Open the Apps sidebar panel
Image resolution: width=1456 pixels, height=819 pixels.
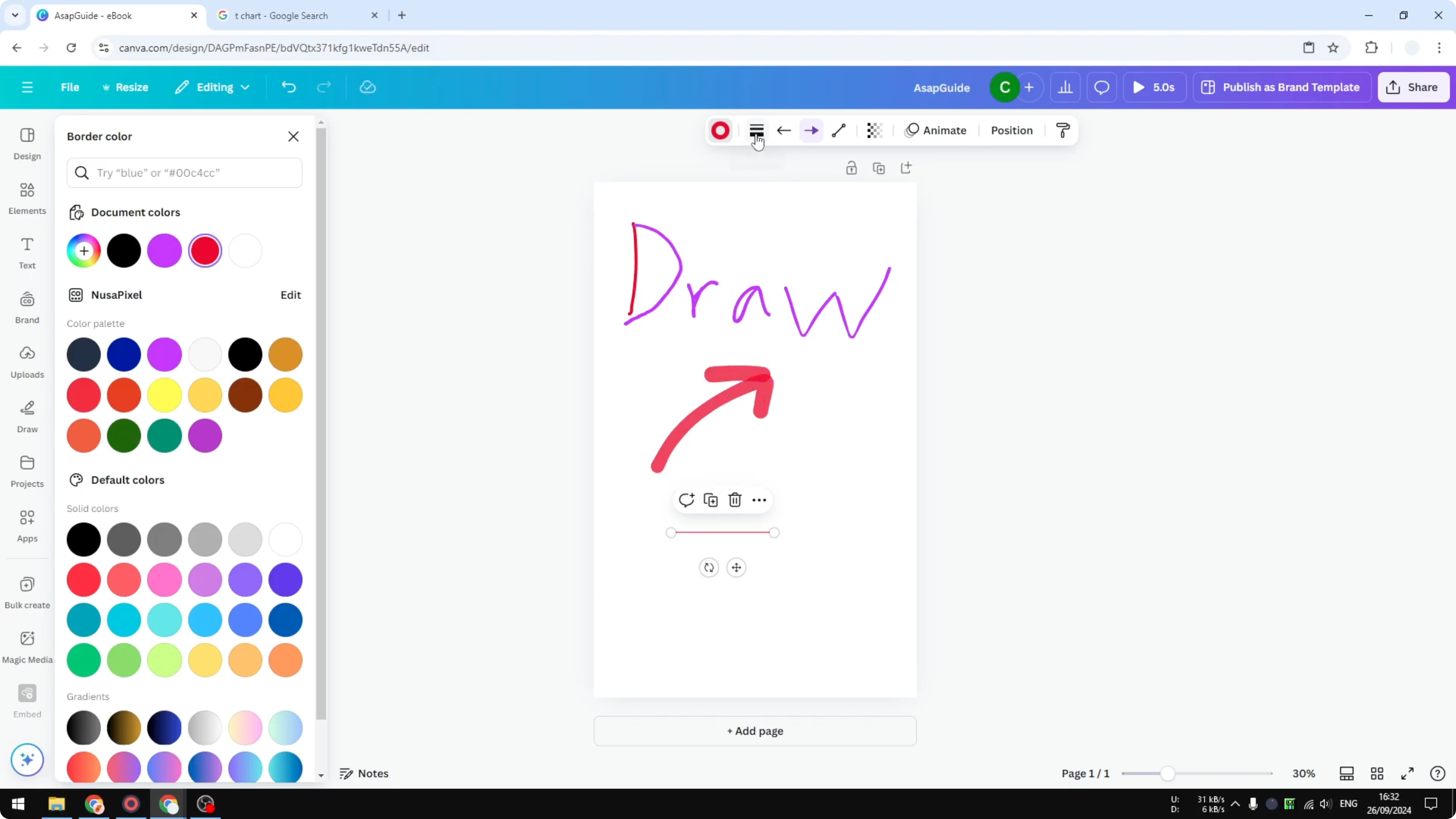tap(27, 526)
